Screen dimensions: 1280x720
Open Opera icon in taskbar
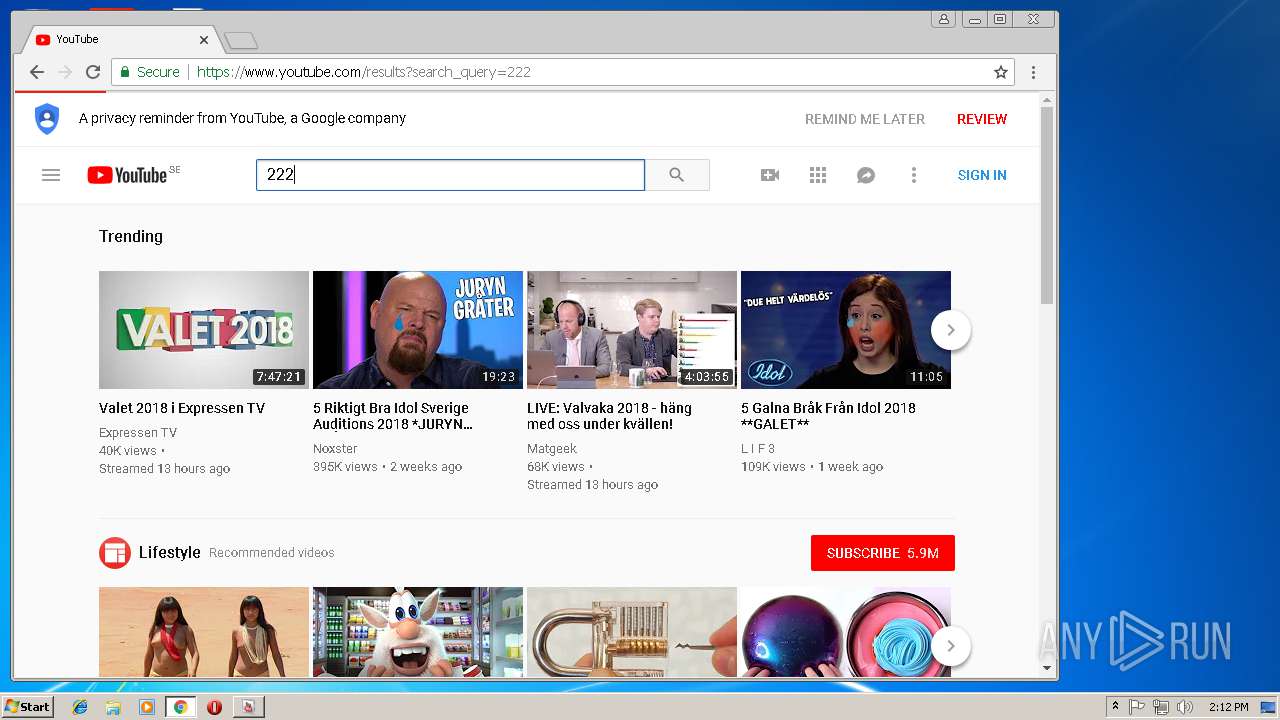coord(214,707)
